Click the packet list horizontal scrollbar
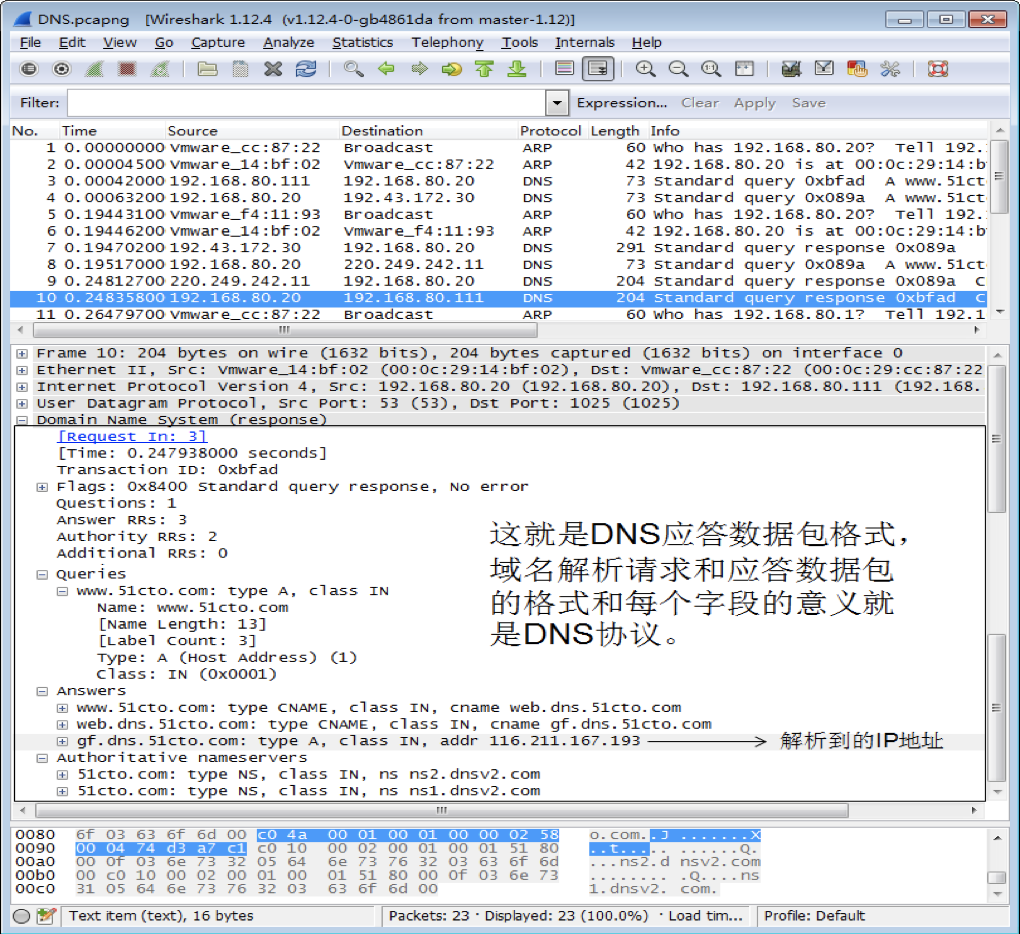Image resolution: width=1020 pixels, height=934 pixels. coord(284,329)
